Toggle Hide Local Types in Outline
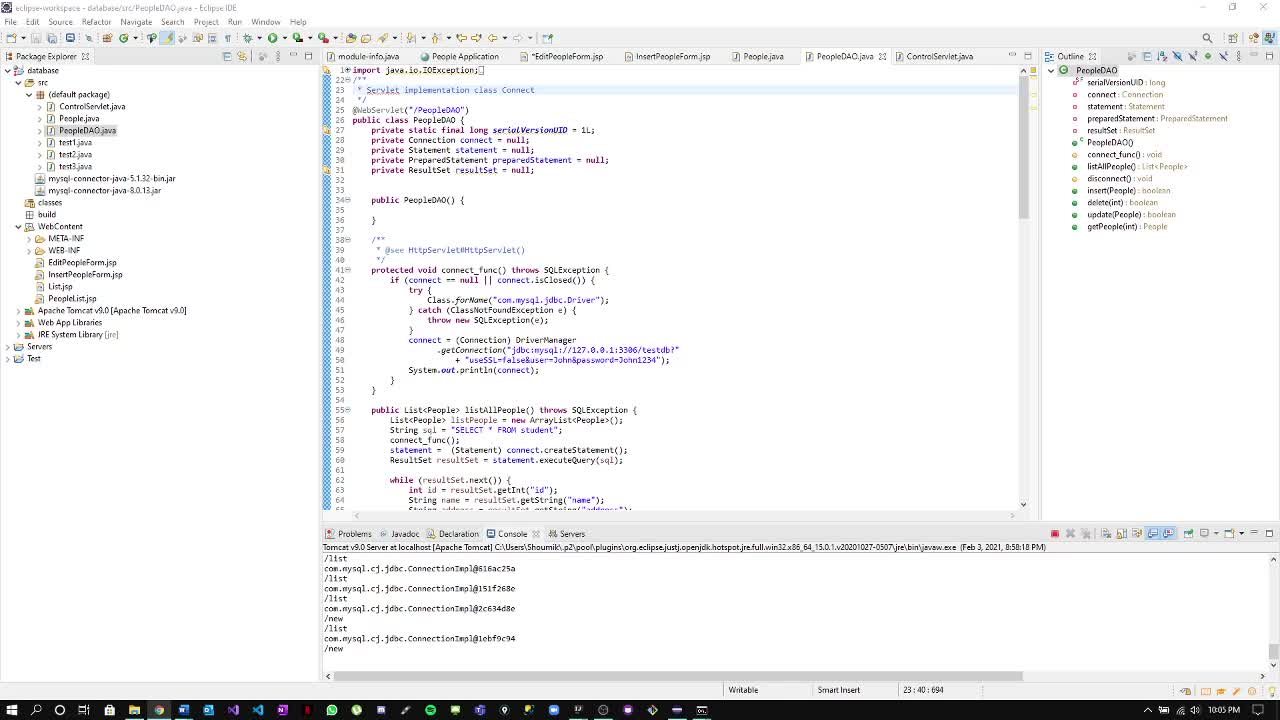This screenshot has width=1280, height=720. 1224,56
